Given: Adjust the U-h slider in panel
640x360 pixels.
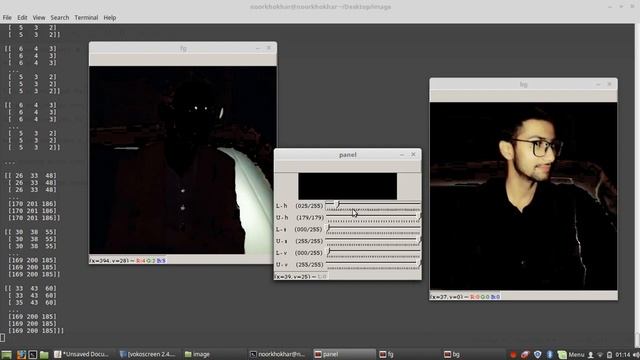Looking at the screenshot, I should 373,217.
